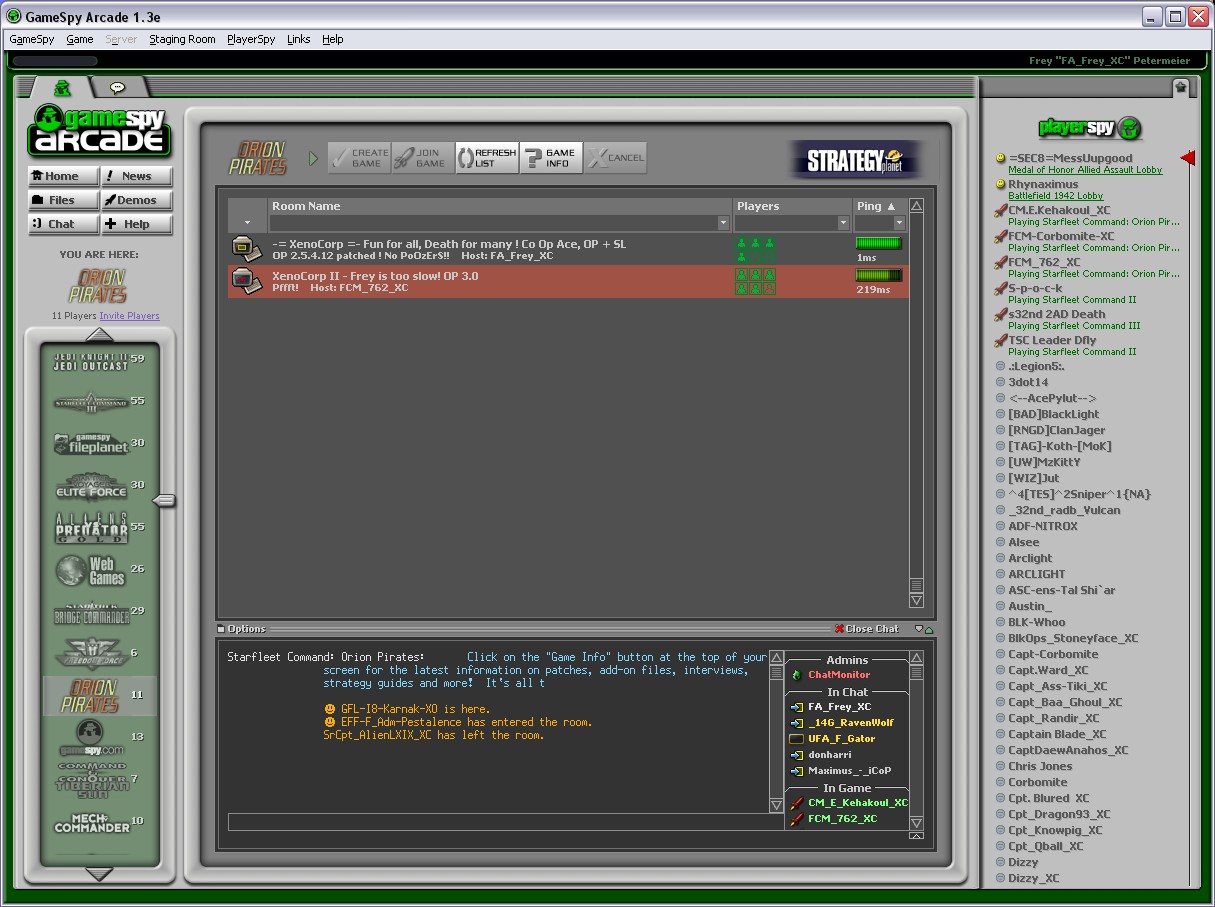This screenshot has height=907, width=1215.
Task: Open the PlayerSpy menu
Action: click(251, 39)
